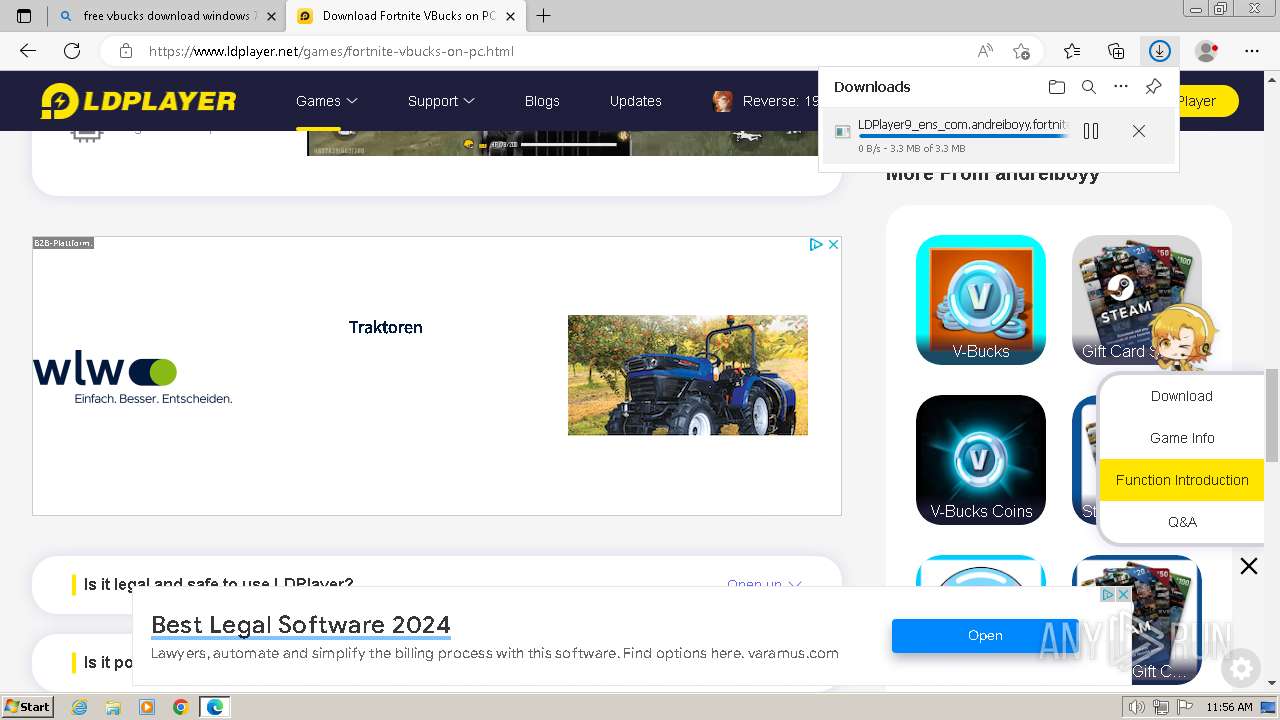This screenshot has width=1280, height=720.
Task: Launch Chrome from taskbar
Action: (180, 707)
